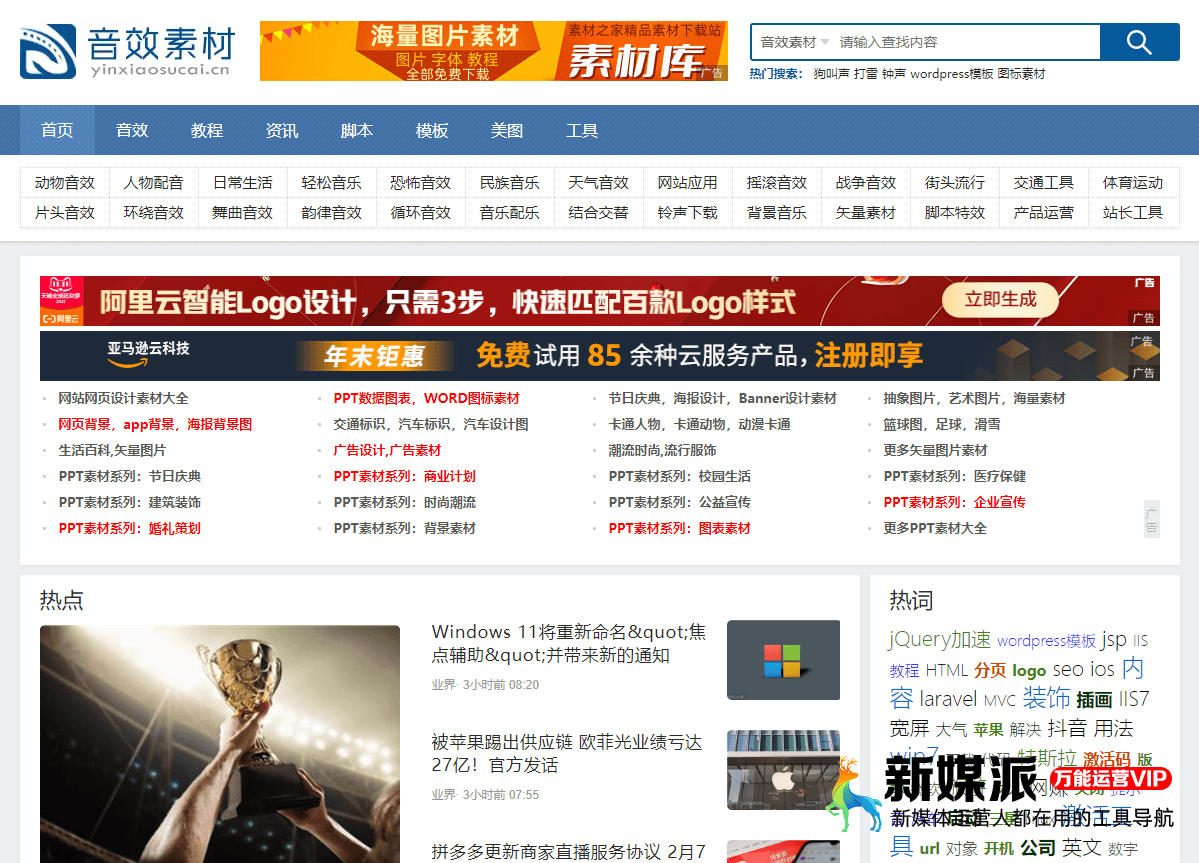
Task: Go to the 铃声下载 category
Action: [x=688, y=213]
